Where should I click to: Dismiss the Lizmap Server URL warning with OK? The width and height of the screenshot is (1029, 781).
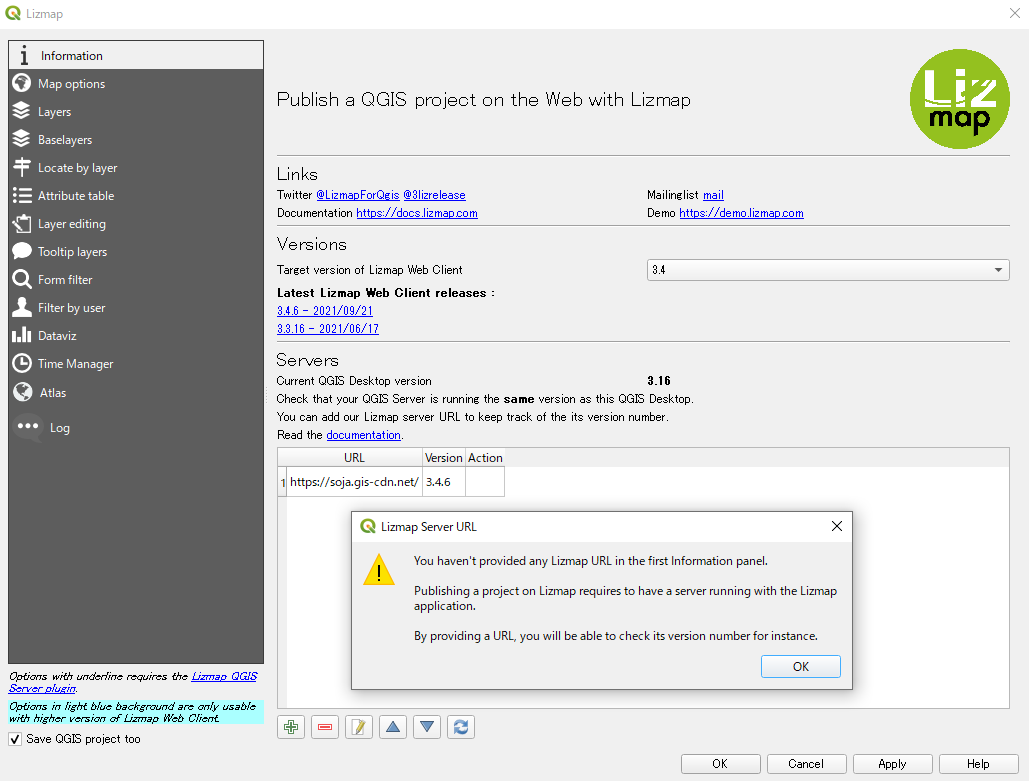(800, 666)
